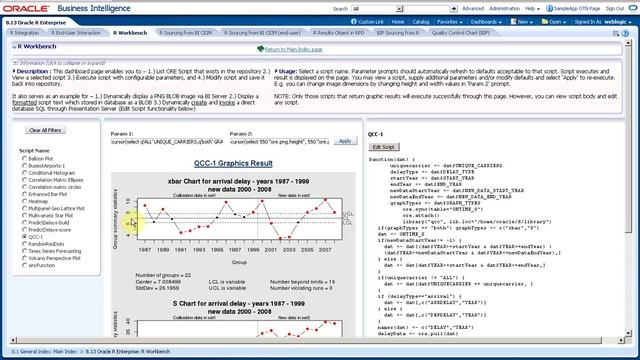Select the Enhanced Bar Plot radio

24,194
